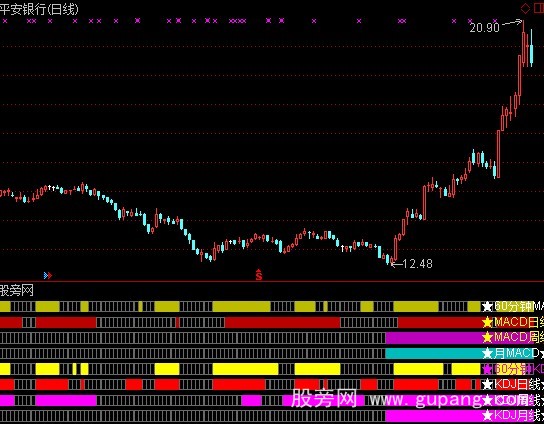Viewport: 544px width, 424px height.
Task: Click the last cyan candlestick on the chart
Action: pos(531,48)
